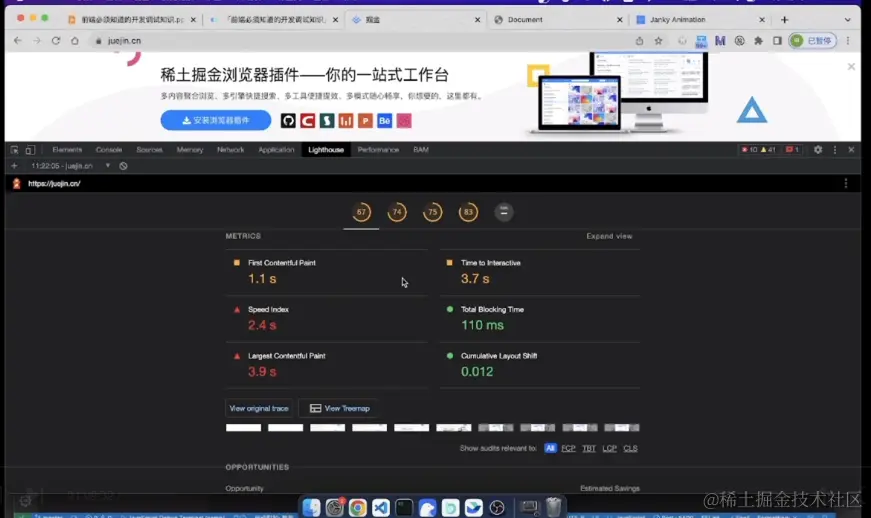The image size is (871, 518).
Task: Clear all Lighthouse reports icon
Action: pyautogui.click(x=123, y=166)
